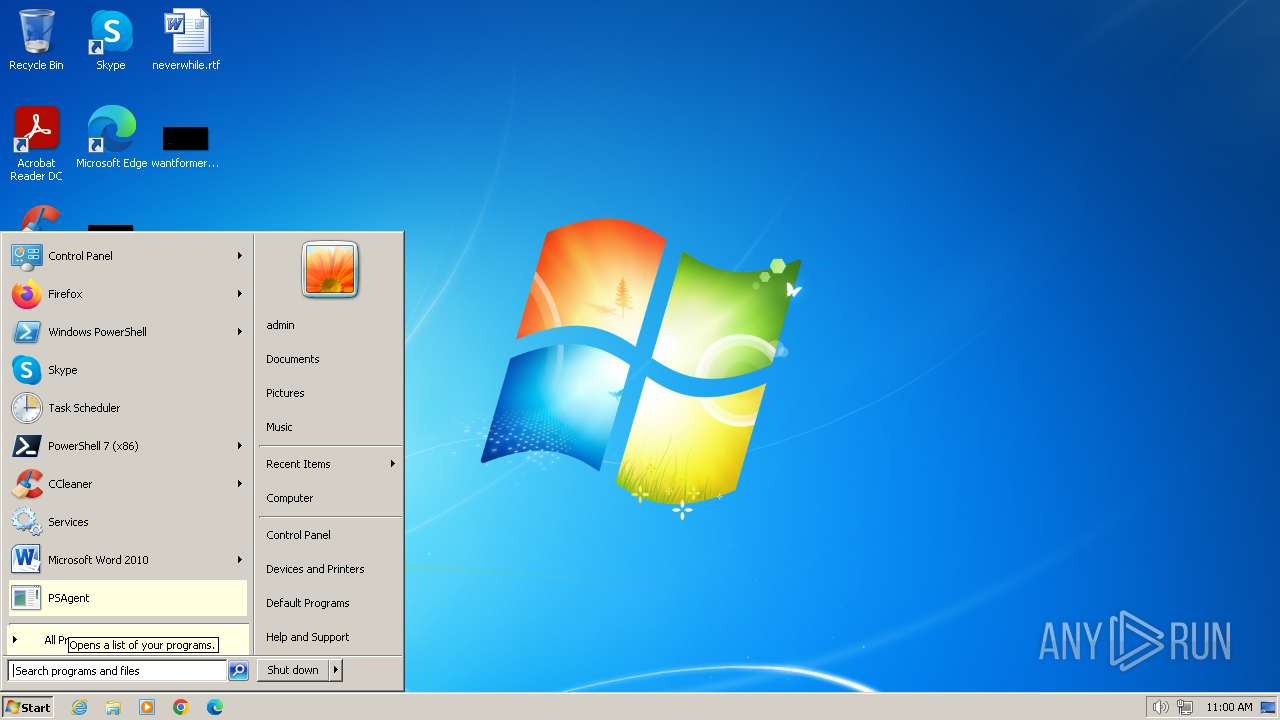
Task: Click the Shut down button
Action: click(293, 670)
